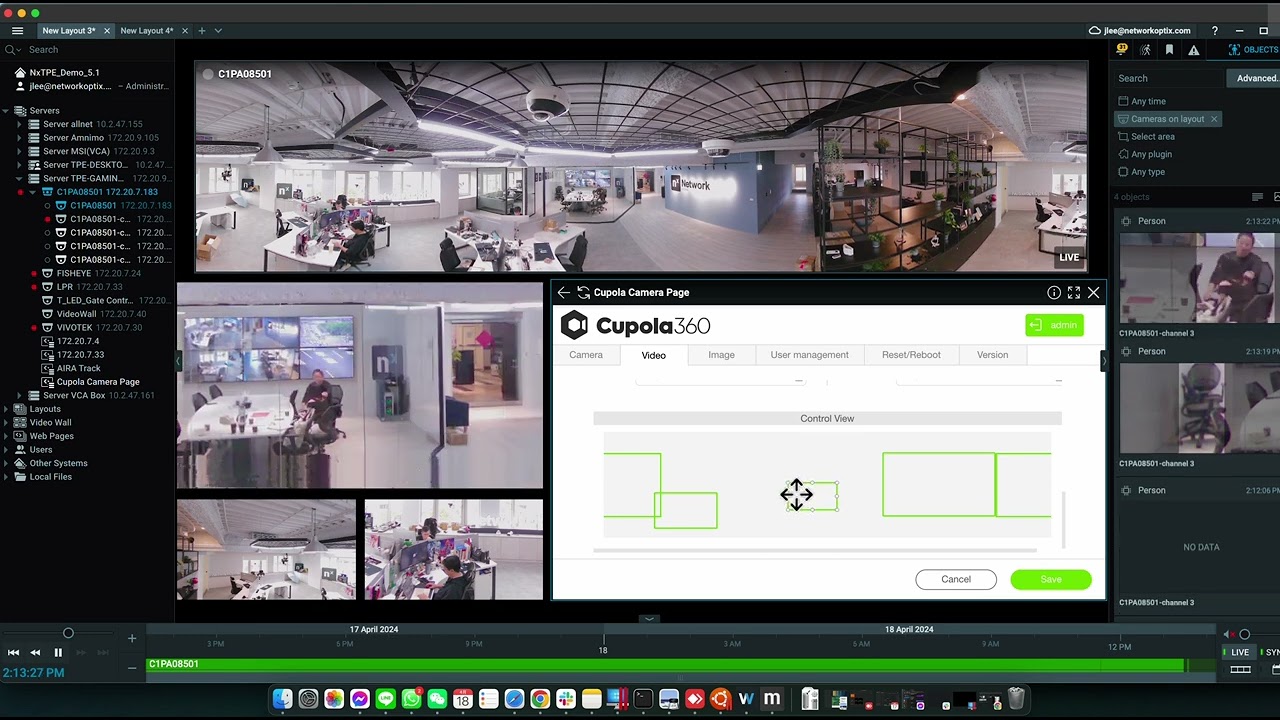Show info for Cupola Camera Page
1280x720 pixels.
click(x=1054, y=293)
